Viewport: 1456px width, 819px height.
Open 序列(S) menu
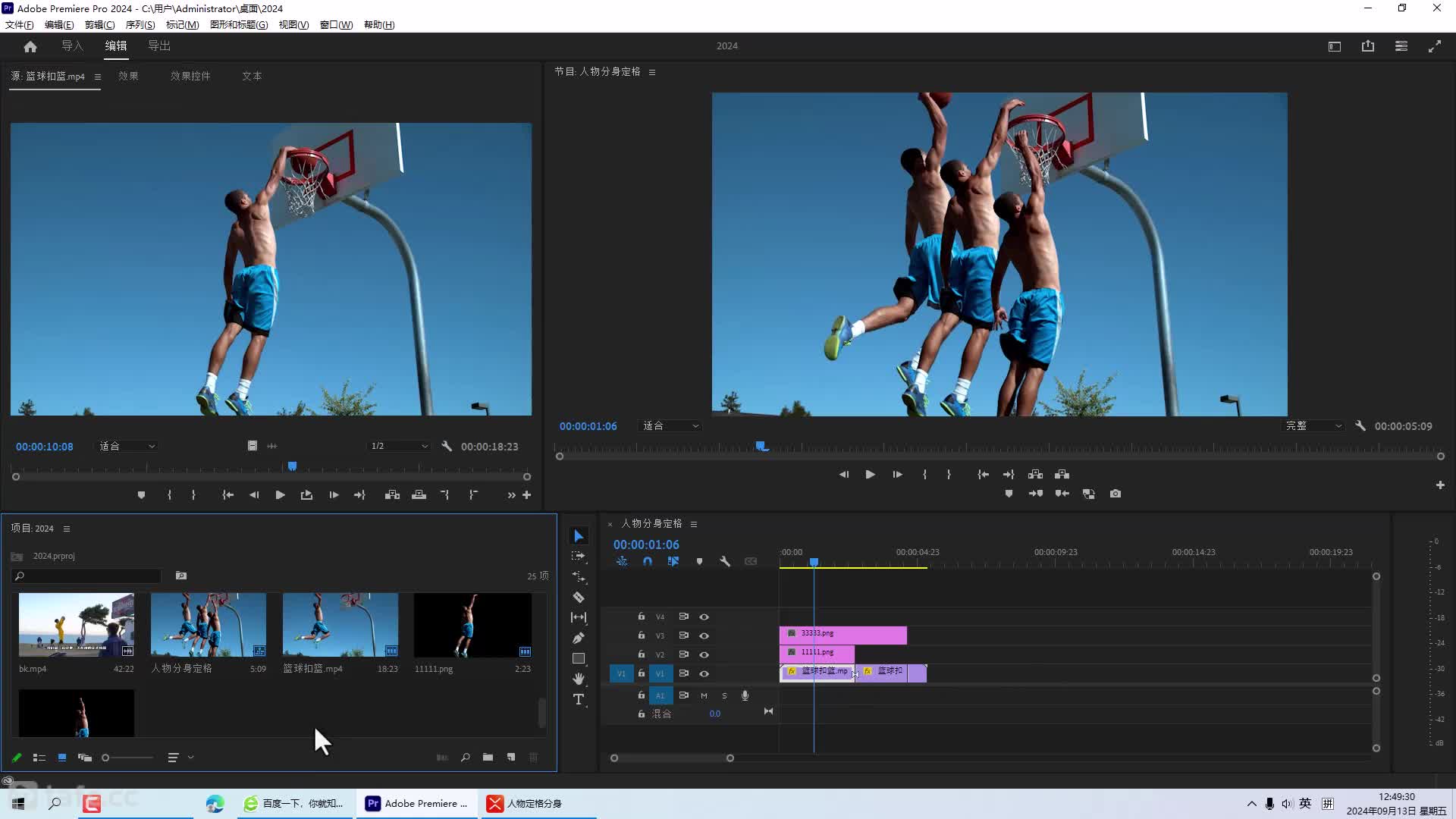(x=140, y=25)
